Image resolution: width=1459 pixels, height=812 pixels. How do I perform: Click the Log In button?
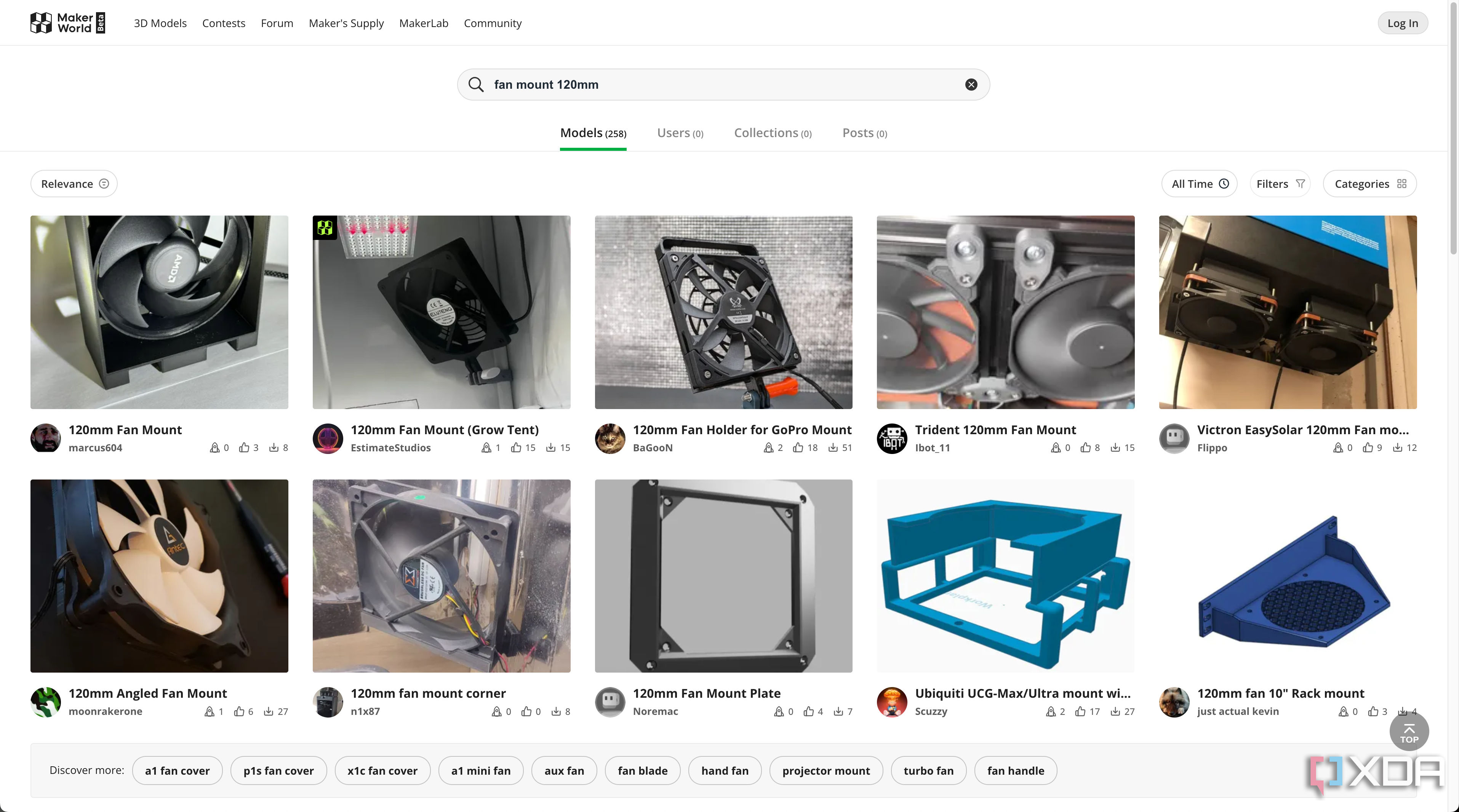pos(1402,23)
